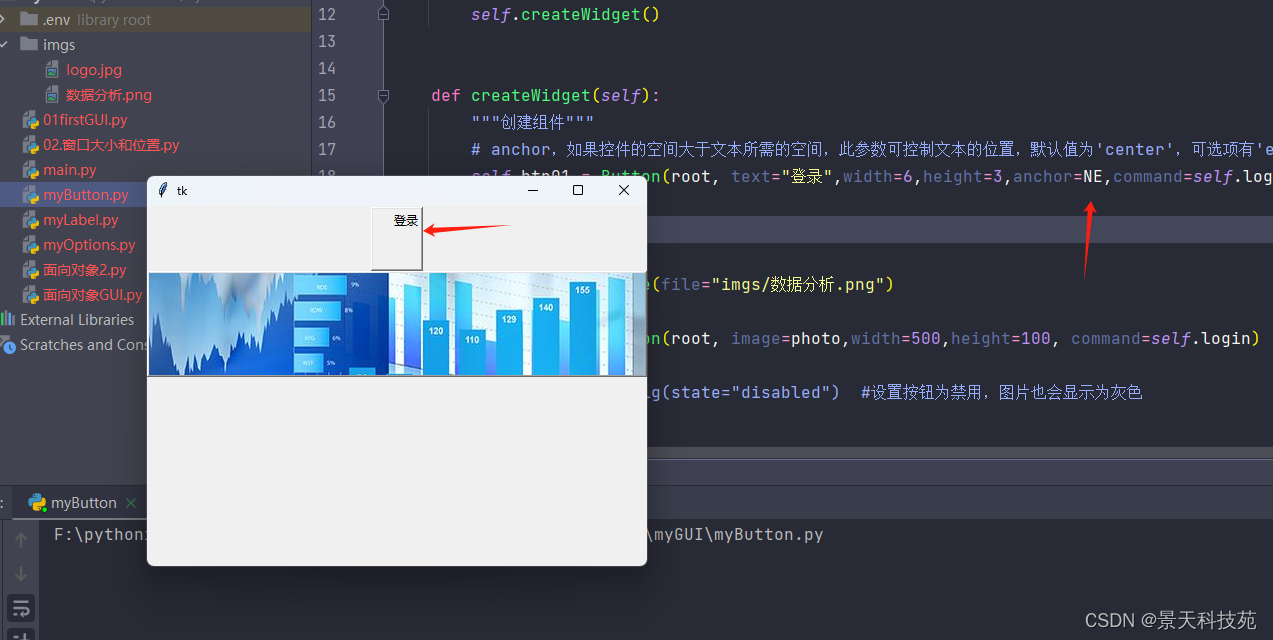Screen dimensions: 1273x640
Task: Click the .env folder icon
Action: (x=28, y=19)
